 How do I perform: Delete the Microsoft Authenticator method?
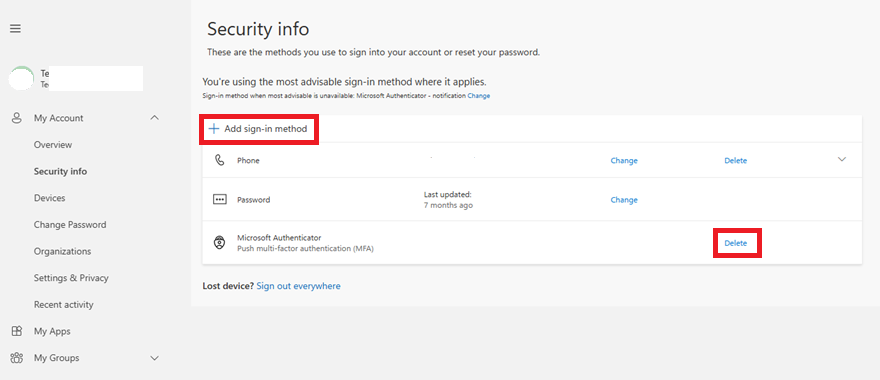[x=736, y=243]
